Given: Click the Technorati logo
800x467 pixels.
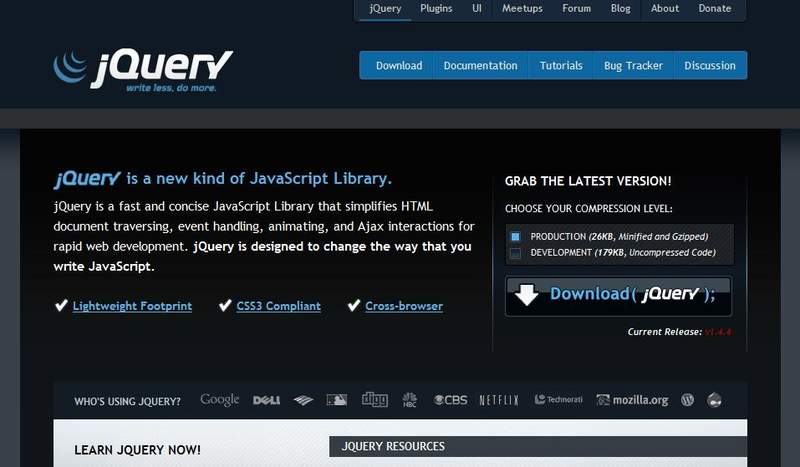Looking at the screenshot, I should point(558,400).
